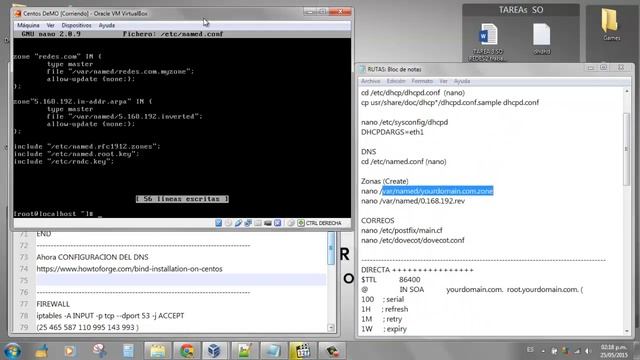Click the green host key arrow icon
This screenshot has width=640, height=360.
tap(301, 223)
